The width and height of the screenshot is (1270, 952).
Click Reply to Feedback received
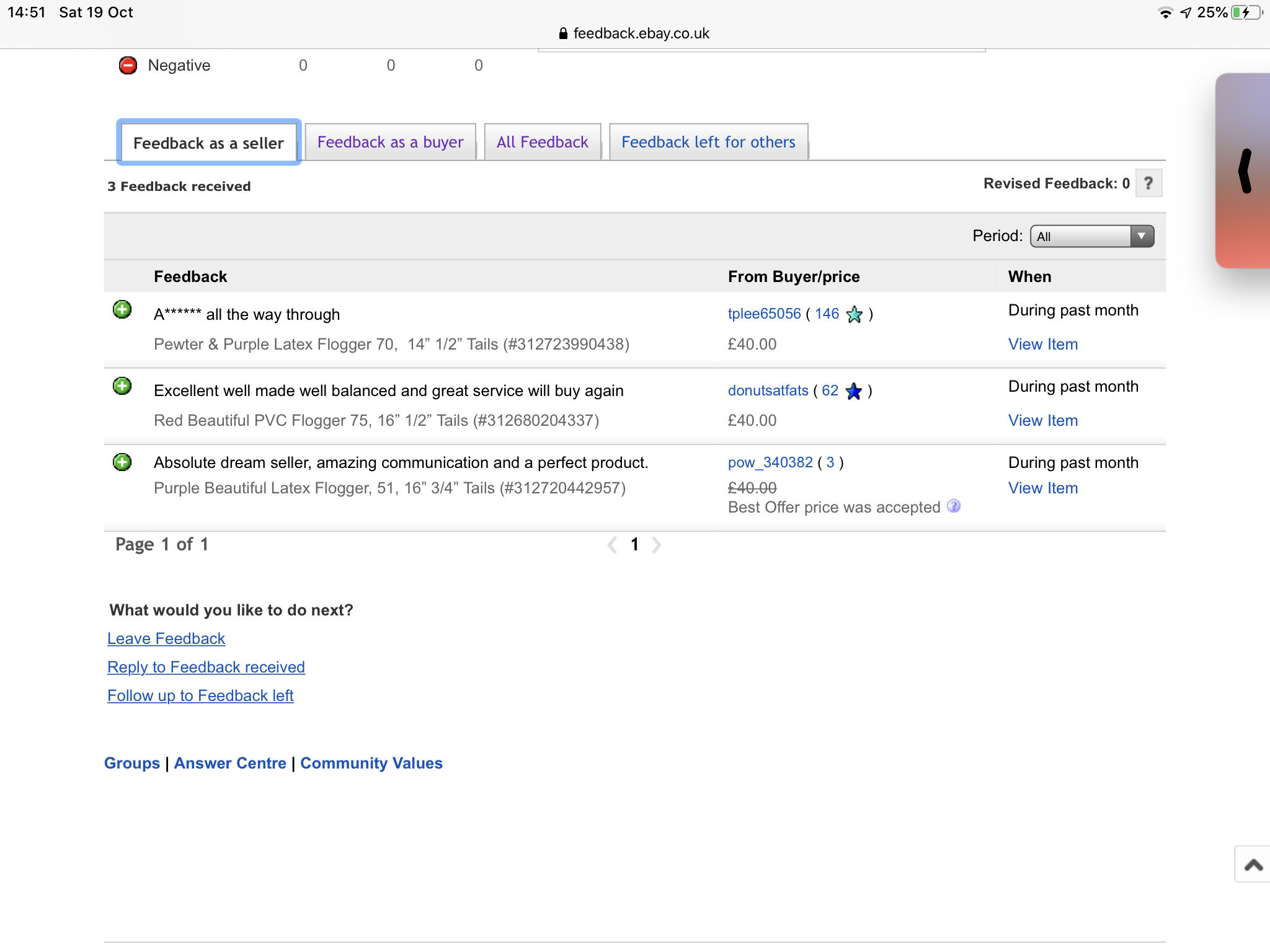tap(206, 667)
